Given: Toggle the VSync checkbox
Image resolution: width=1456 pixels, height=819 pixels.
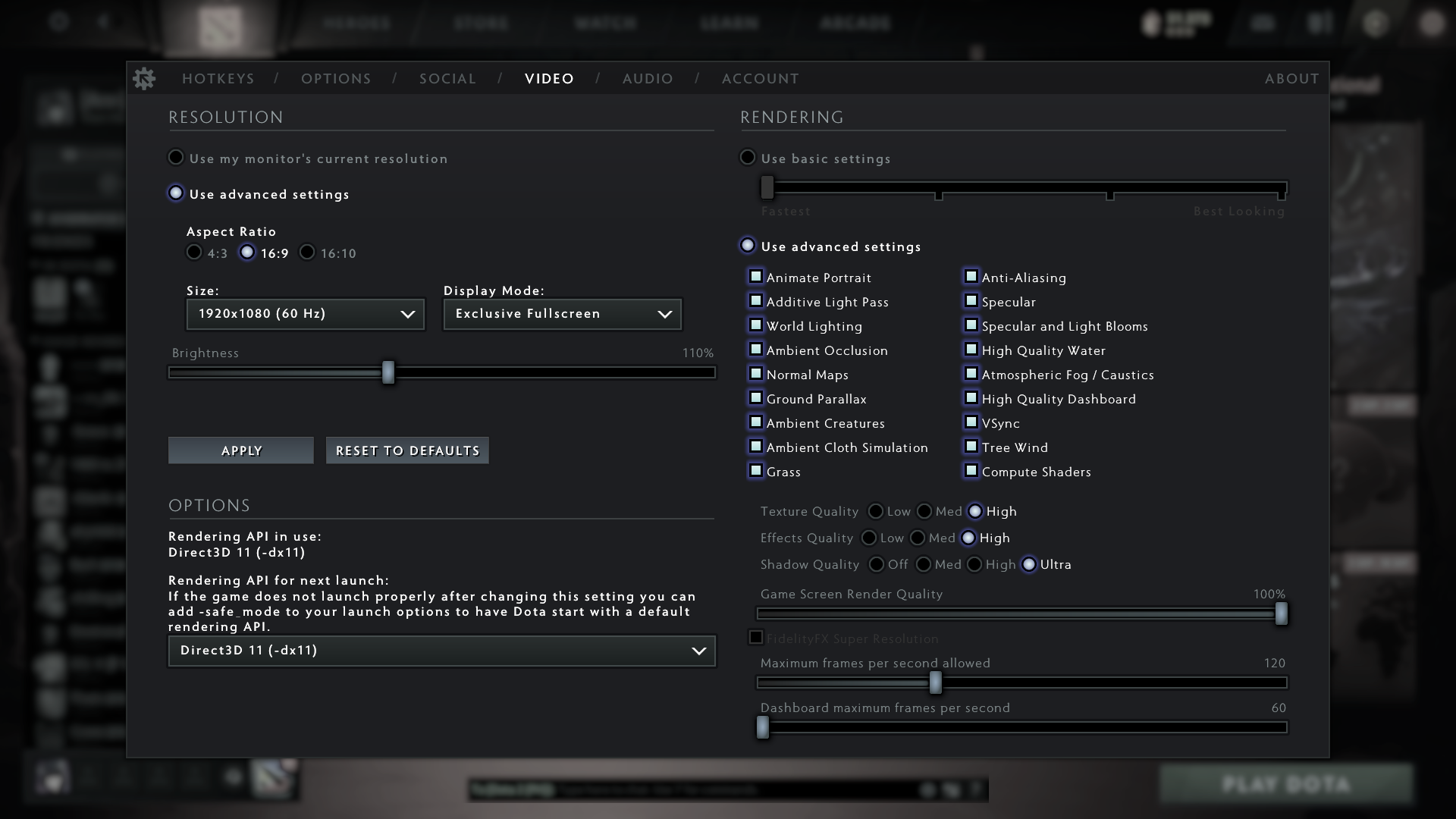Looking at the screenshot, I should [971, 422].
